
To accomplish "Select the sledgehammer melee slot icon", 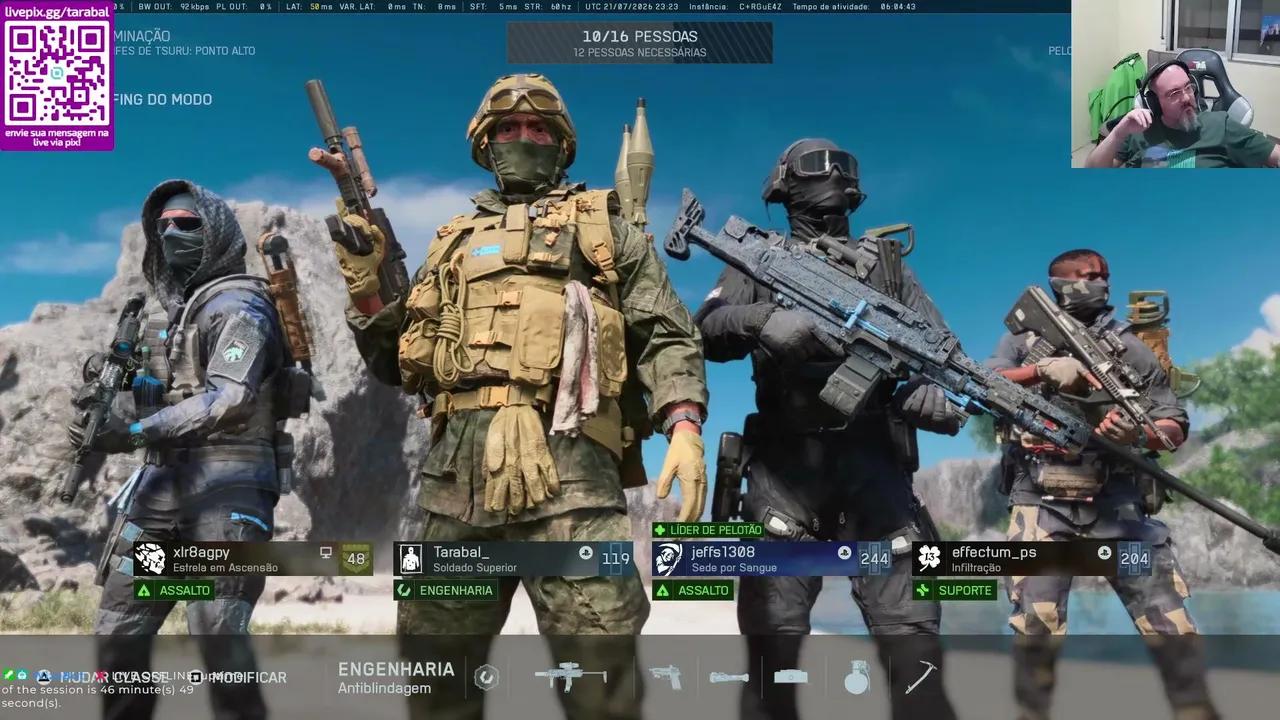I will point(919,677).
